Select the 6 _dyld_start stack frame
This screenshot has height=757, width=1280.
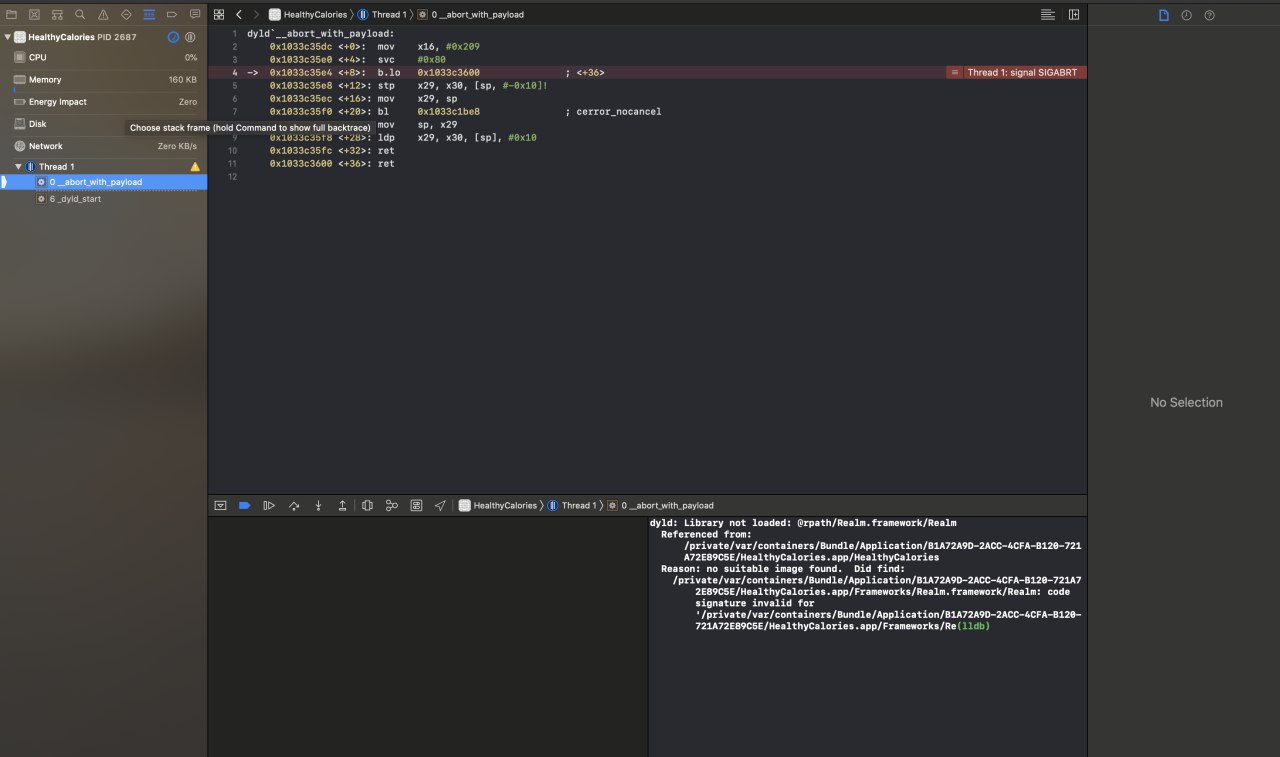pos(75,199)
